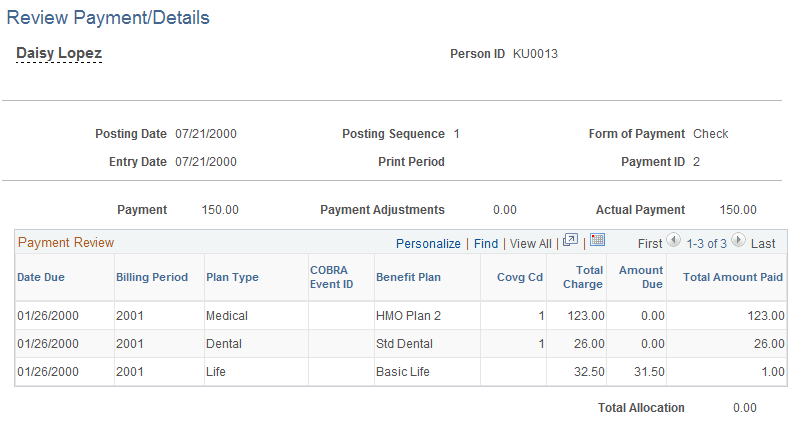The width and height of the screenshot is (796, 423).
Task: Select Medical plan type cell
Action: point(227,316)
